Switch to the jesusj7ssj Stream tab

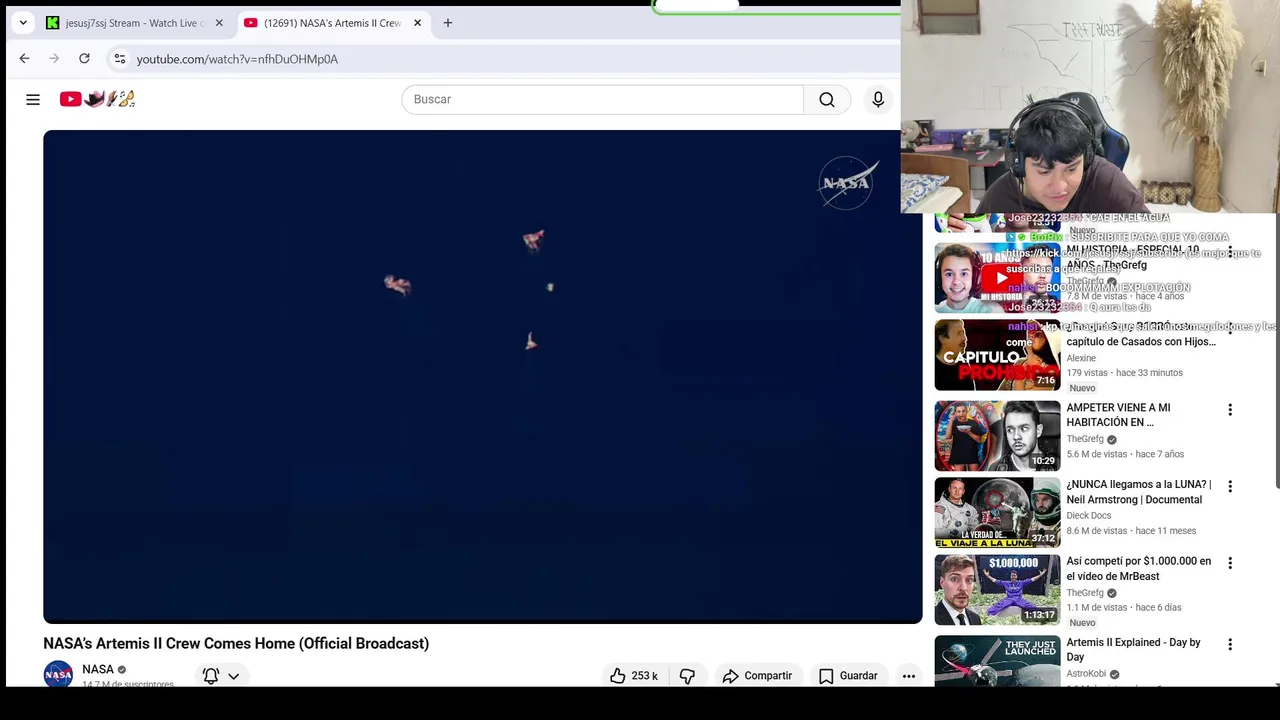(135, 23)
